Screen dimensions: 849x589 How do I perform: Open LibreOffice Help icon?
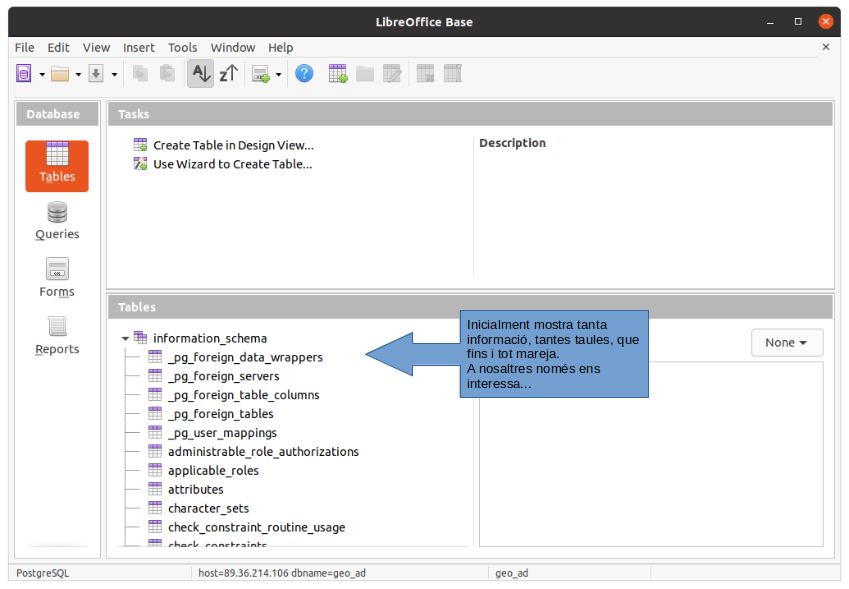coord(304,73)
